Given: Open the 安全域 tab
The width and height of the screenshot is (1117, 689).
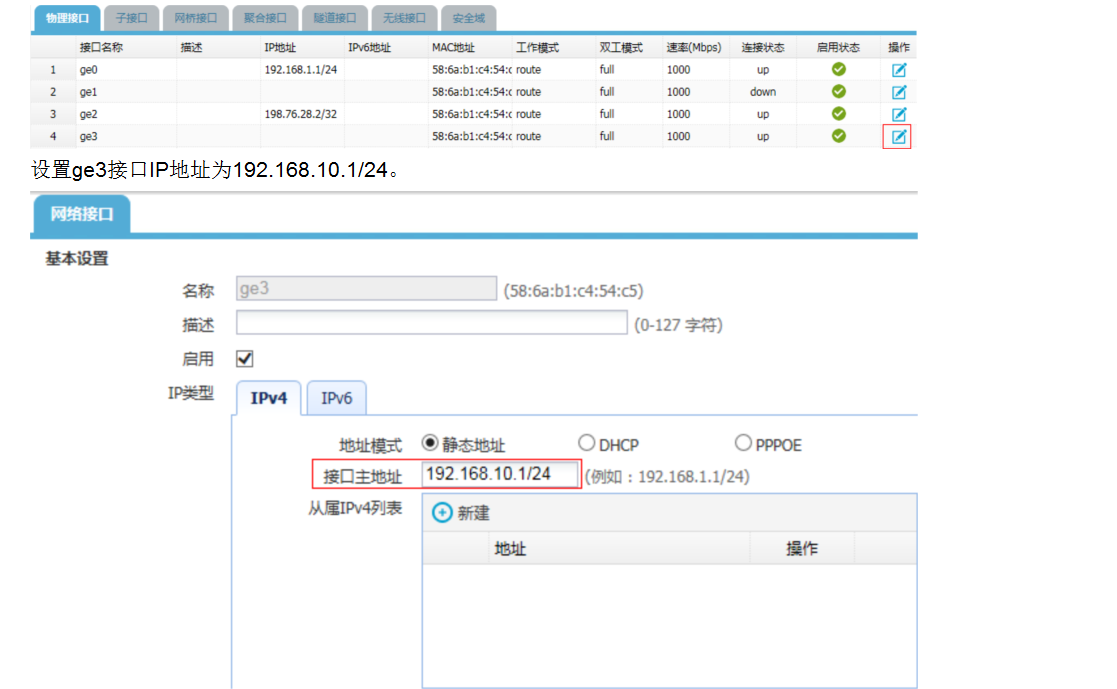Looking at the screenshot, I should pos(470,18).
